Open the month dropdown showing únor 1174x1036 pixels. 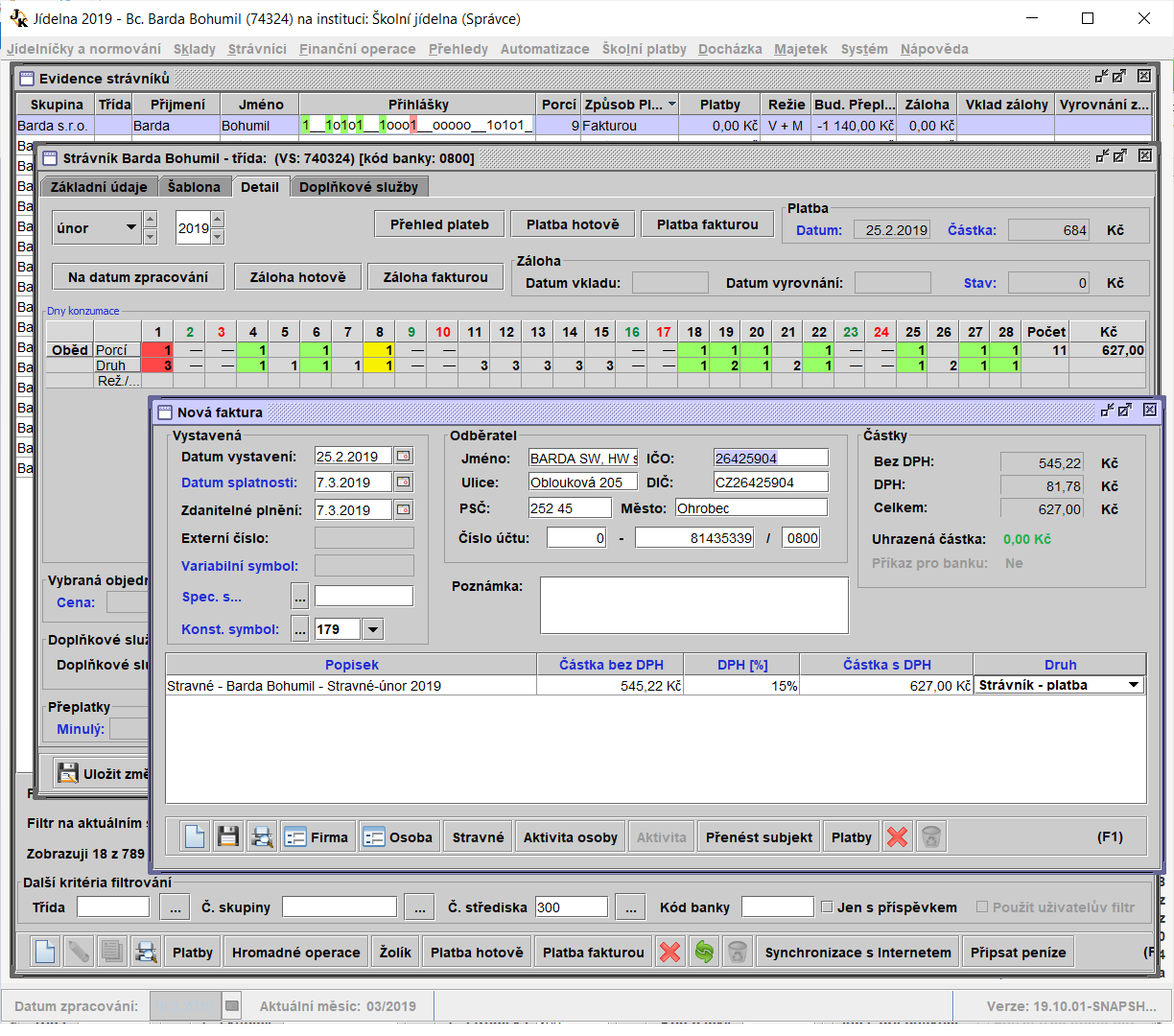(x=131, y=227)
